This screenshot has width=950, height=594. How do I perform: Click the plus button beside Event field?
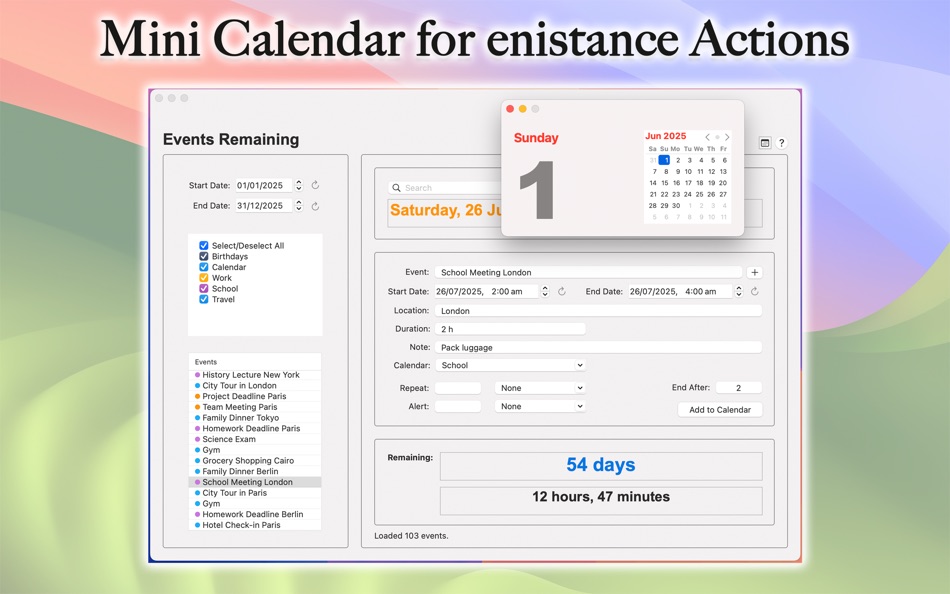click(x=754, y=273)
